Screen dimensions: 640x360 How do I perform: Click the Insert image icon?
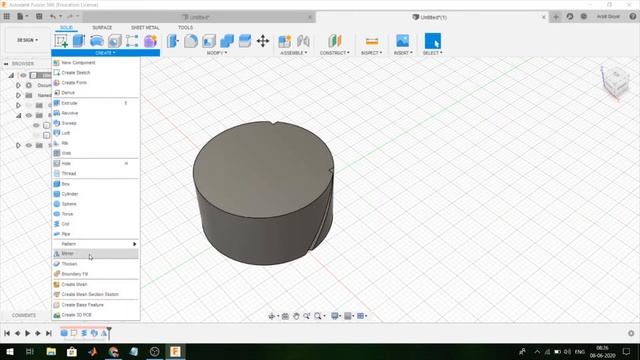click(402, 41)
